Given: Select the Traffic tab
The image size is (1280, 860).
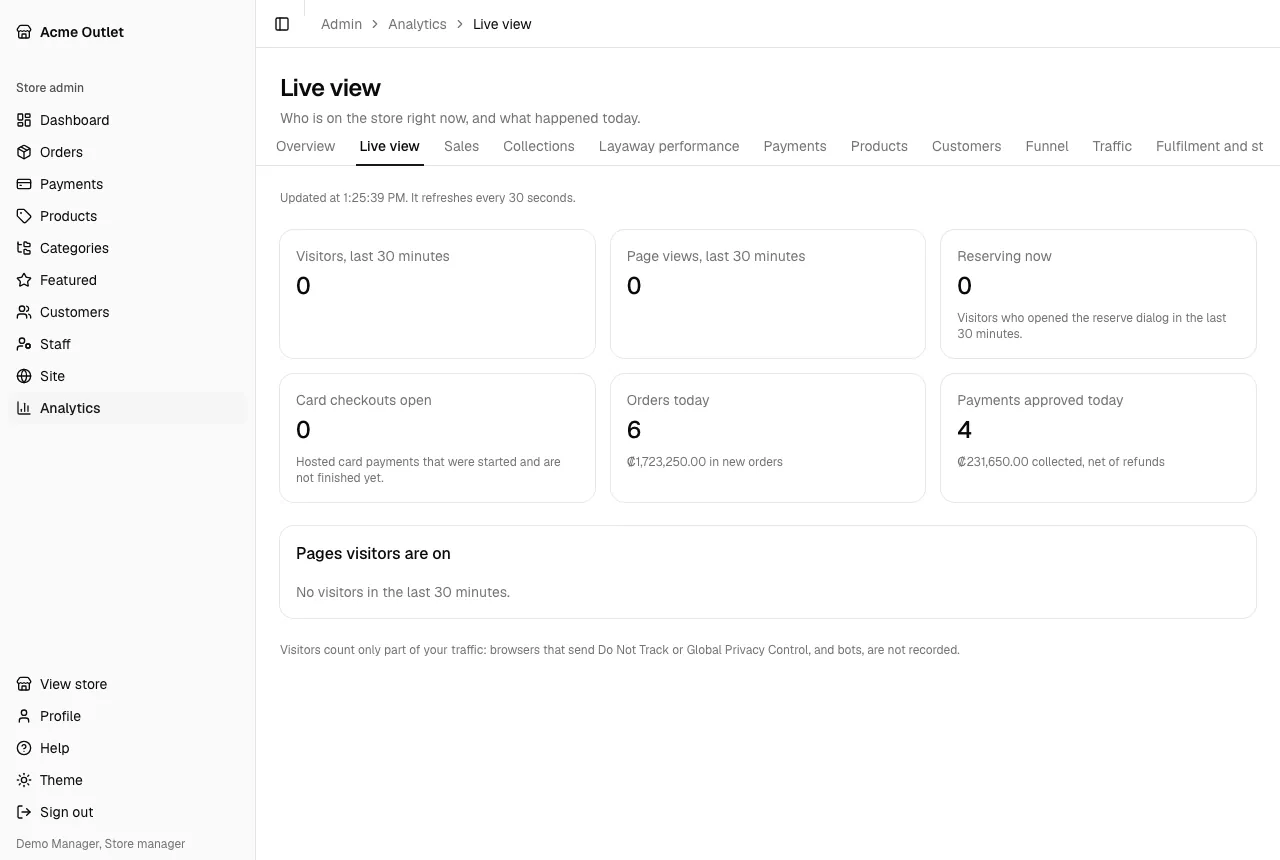Looking at the screenshot, I should [x=1112, y=146].
